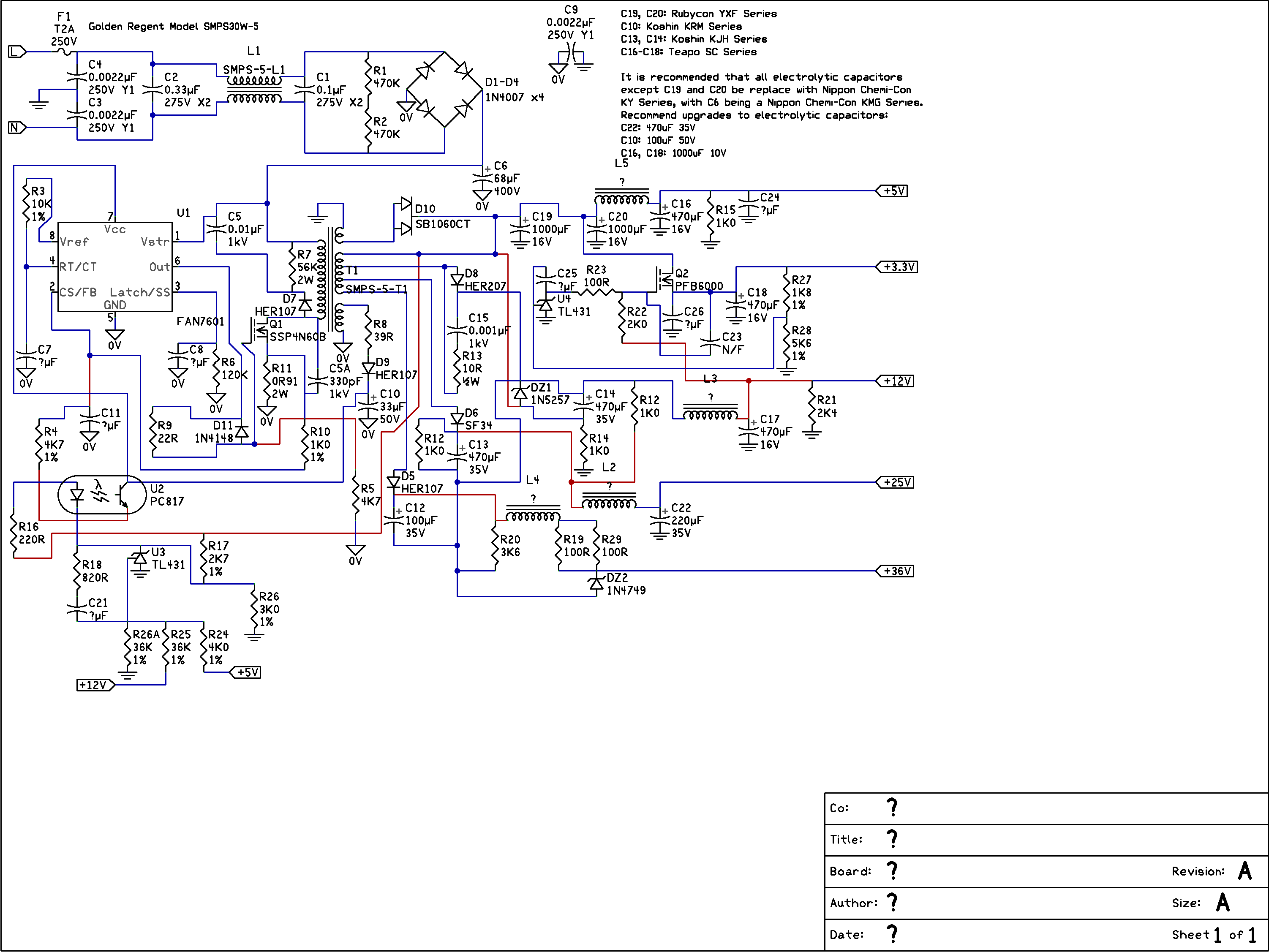Click the DZ2 1N4749 zener diode
The image size is (1269, 952).
click(x=596, y=584)
